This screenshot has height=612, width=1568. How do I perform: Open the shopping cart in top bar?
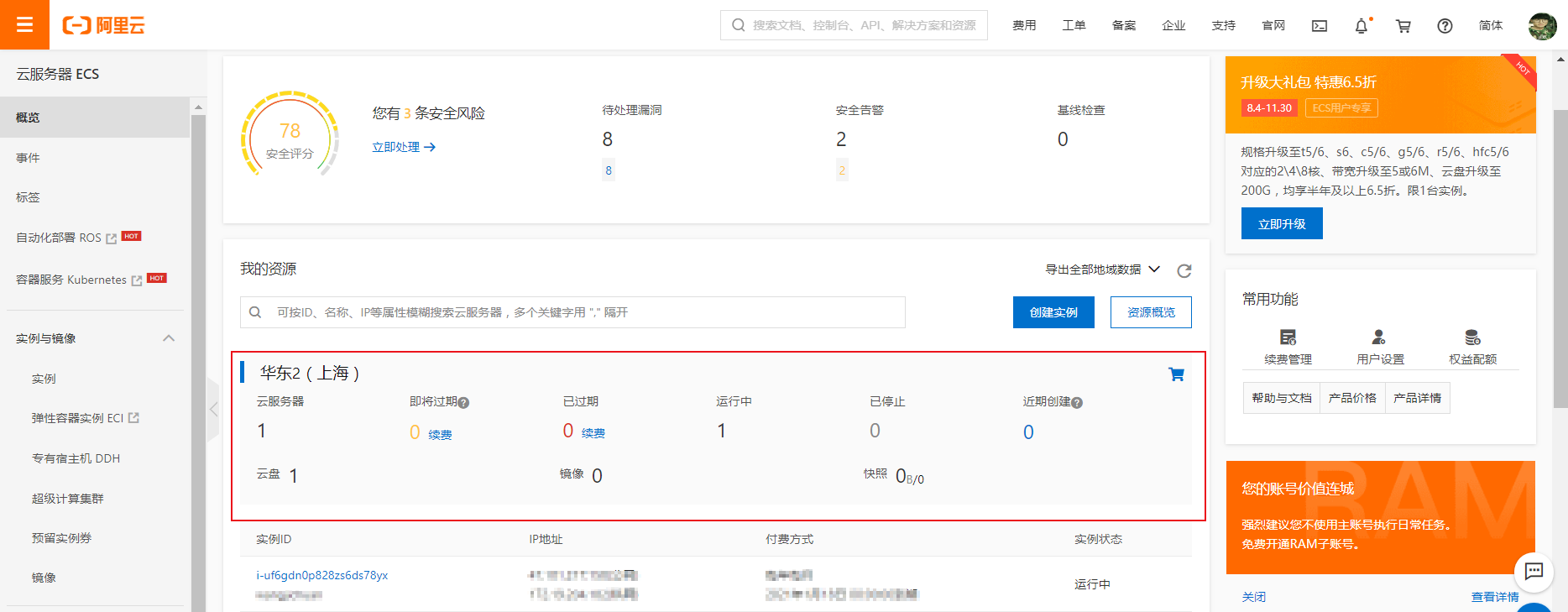[1403, 26]
